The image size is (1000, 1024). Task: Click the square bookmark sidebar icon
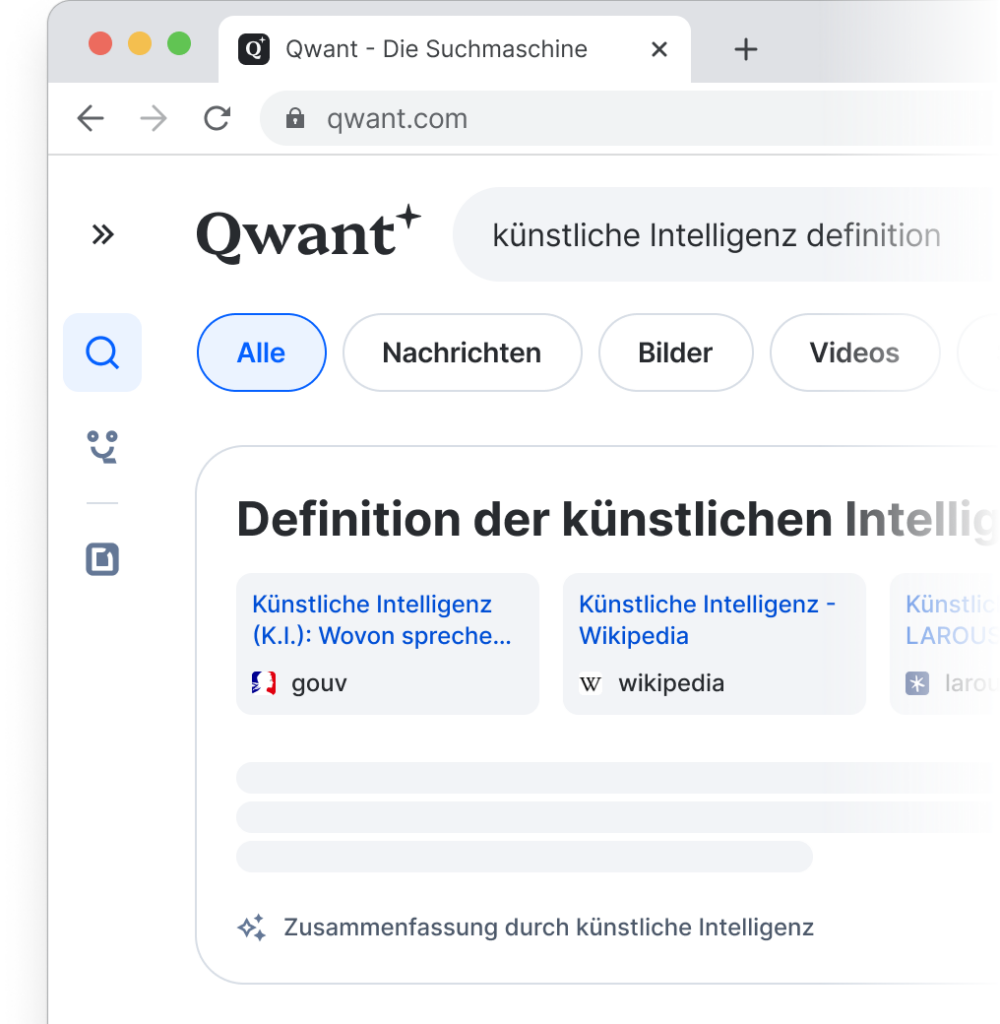pos(102,559)
